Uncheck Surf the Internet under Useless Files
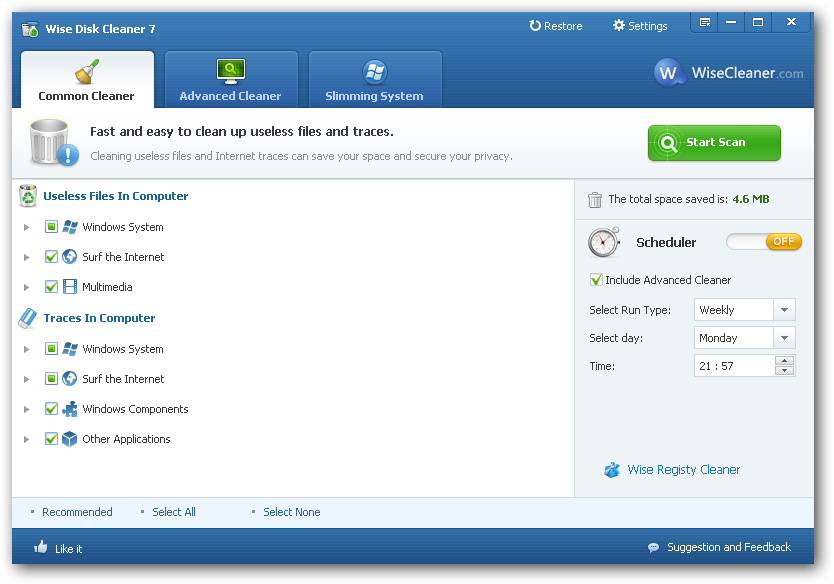Screen dimensions: 834x584 pos(51,257)
